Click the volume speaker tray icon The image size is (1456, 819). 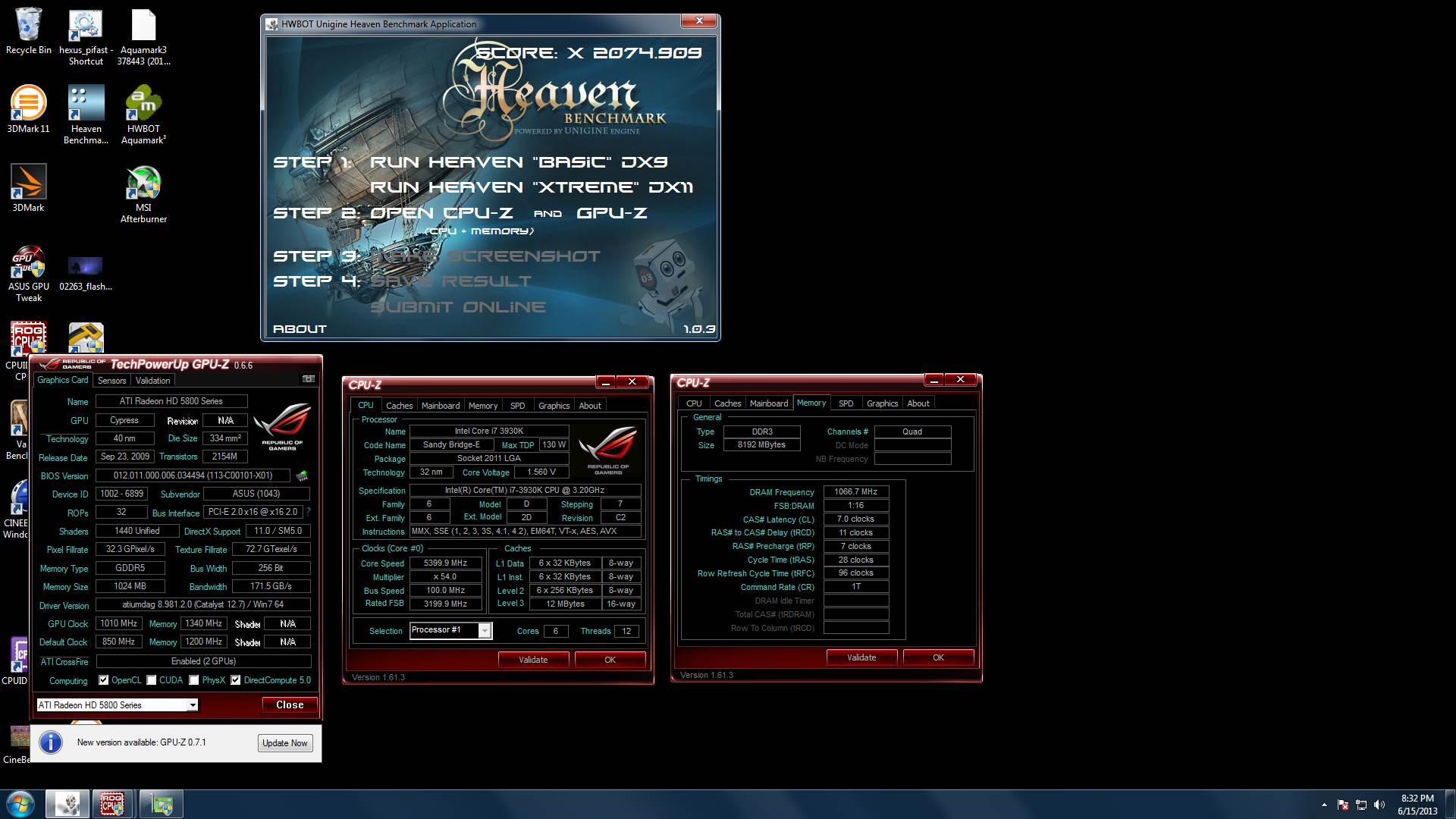click(1379, 805)
